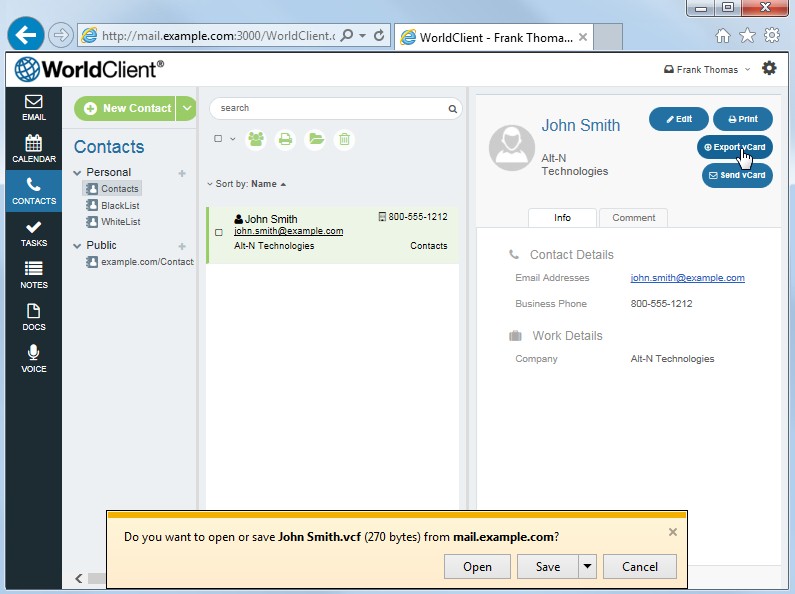Add a new Public folder with plus icon
This screenshot has width=795, height=594.
tap(182, 246)
